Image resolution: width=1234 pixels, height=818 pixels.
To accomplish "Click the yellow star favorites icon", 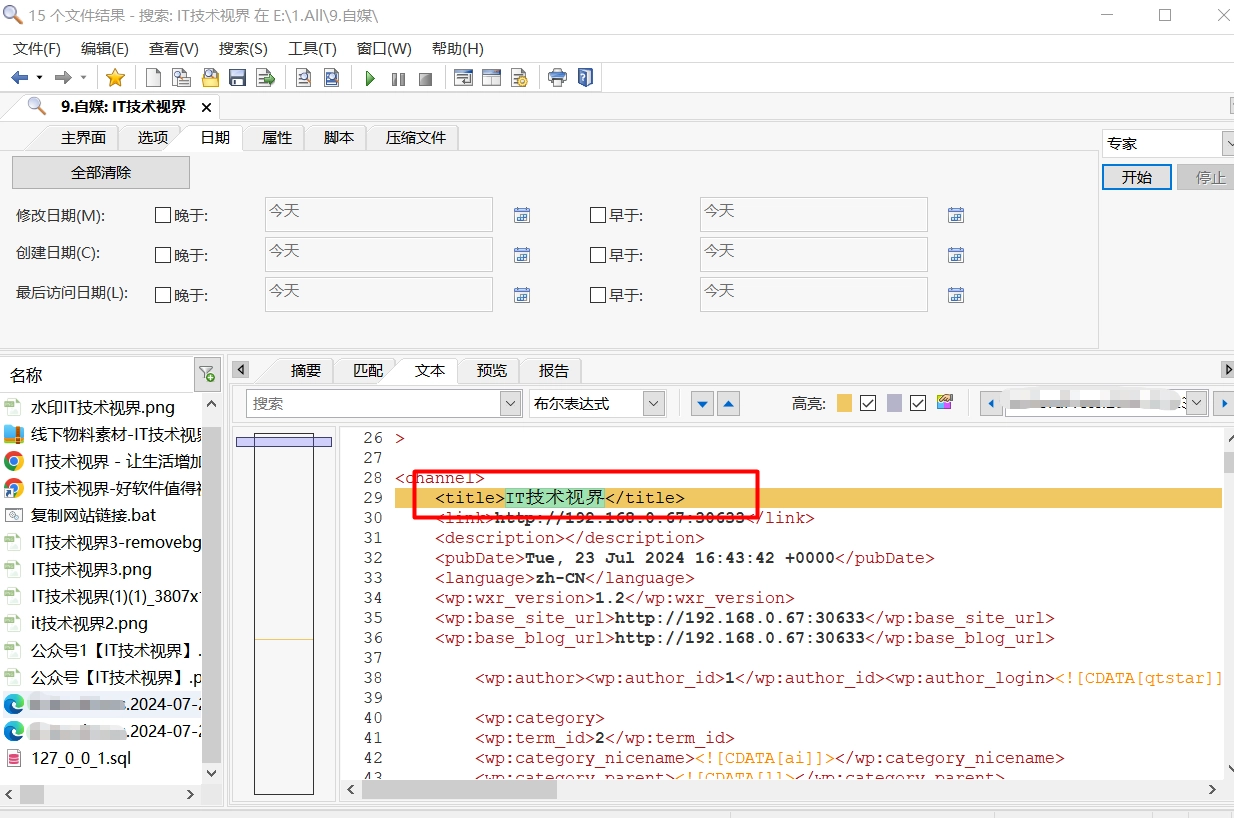I will [x=115, y=78].
